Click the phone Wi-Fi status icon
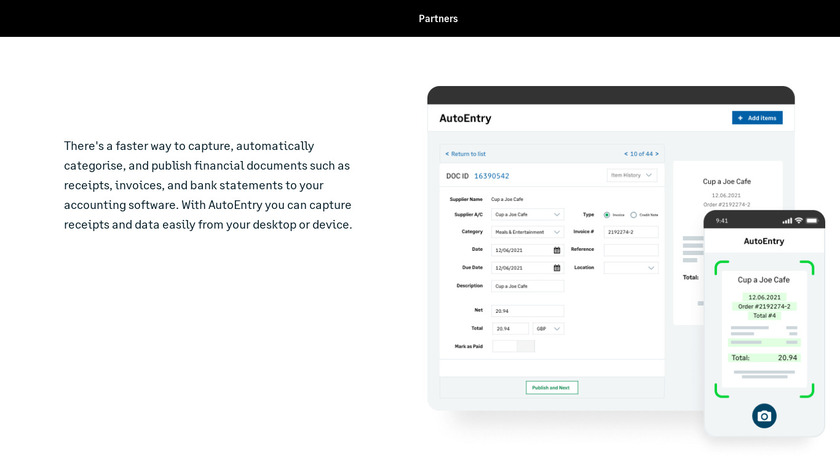Image resolution: width=840 pixels, height=472 pixels. coord(798,220)
